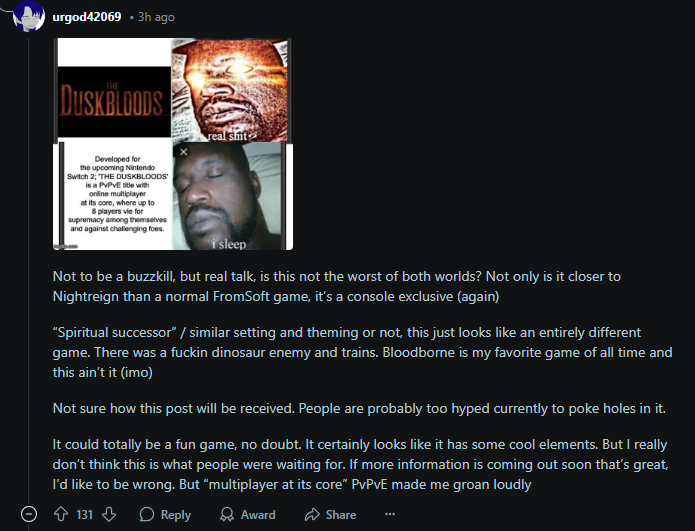The height and width of the screenshot is (531, 695).
Task: Click the Reply speech bubble icon
Action: tap(147, 514)
